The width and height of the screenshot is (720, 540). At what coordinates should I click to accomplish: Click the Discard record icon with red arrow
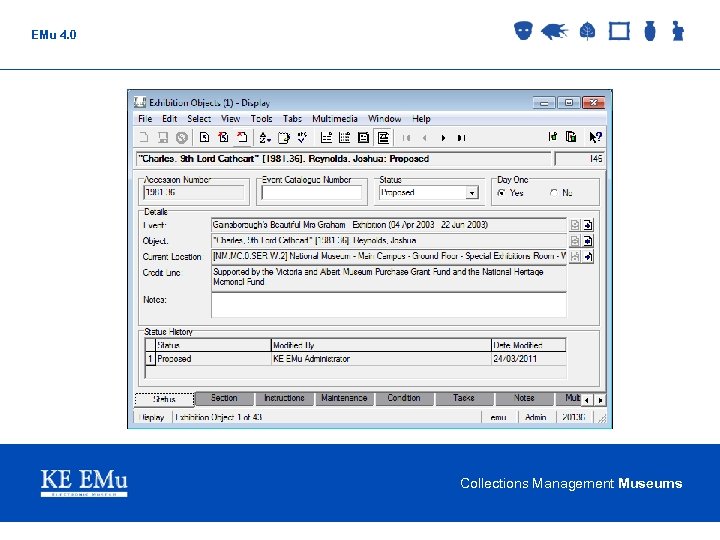[x=242, y=137]
